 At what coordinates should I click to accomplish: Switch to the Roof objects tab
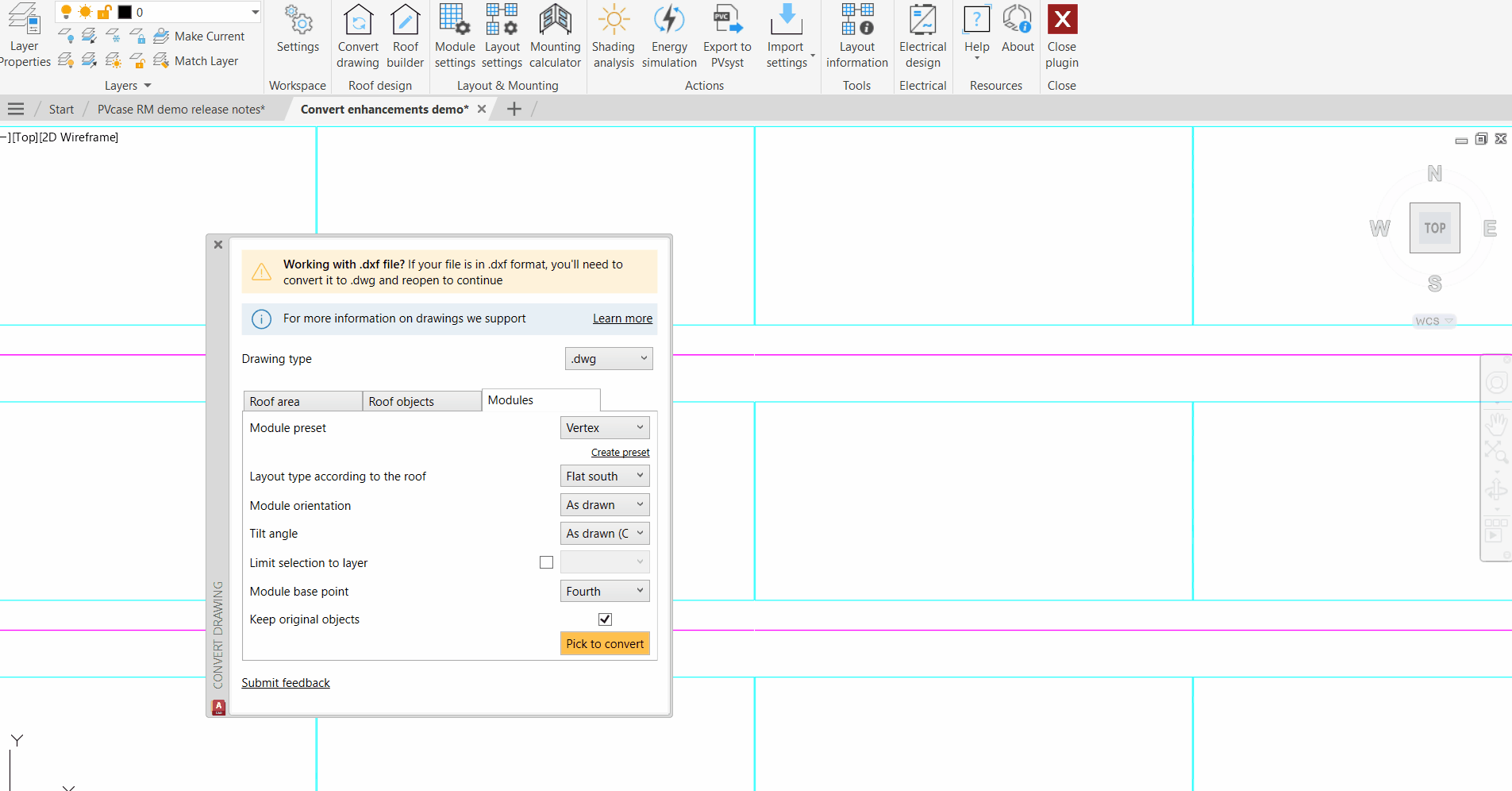[x=402, y=401]
